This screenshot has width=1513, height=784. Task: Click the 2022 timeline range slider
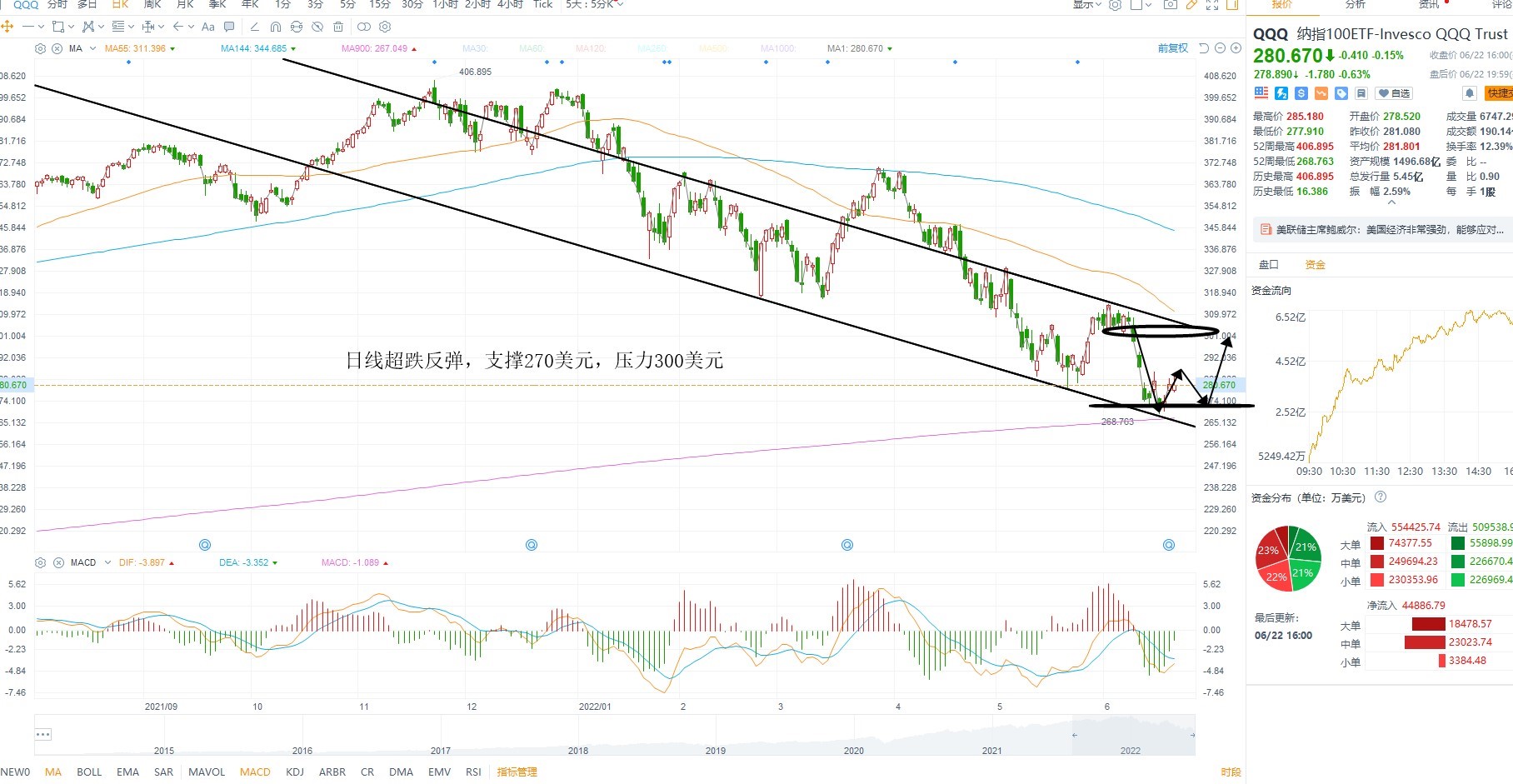point(1133,735)
